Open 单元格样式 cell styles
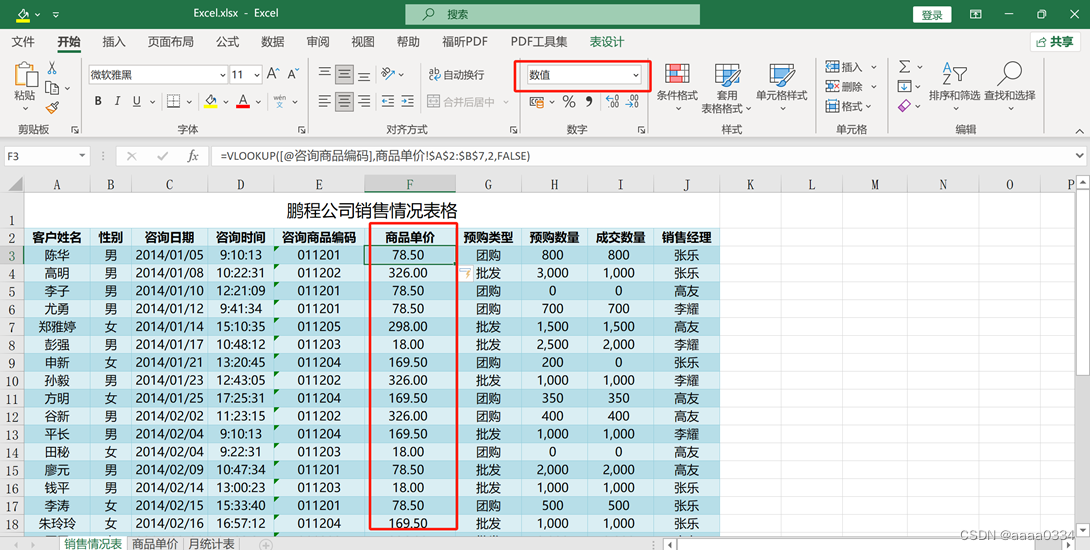This screenshot has width=1090, height=550. pyautogui.click(x=781, y=88)
